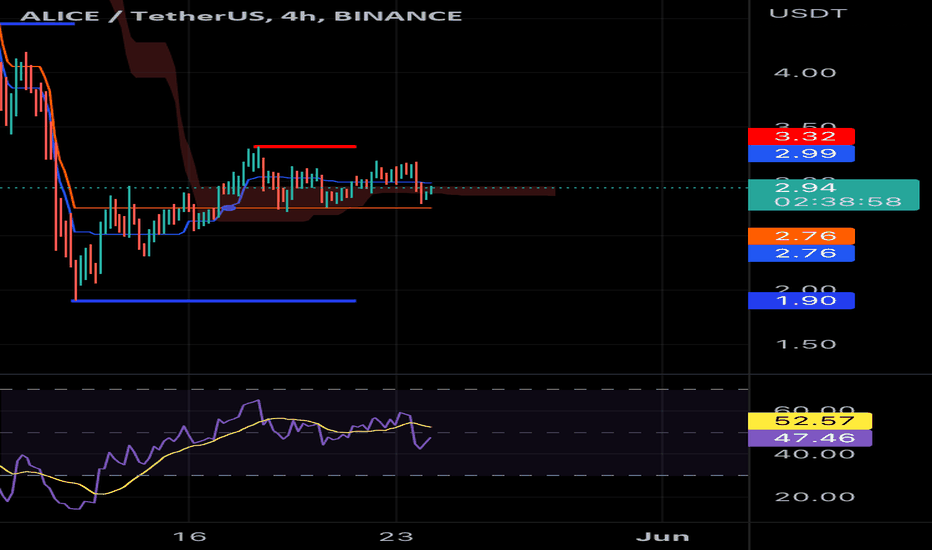
Task: Click the 4.00 price axis value
Action: pos(805,73)
